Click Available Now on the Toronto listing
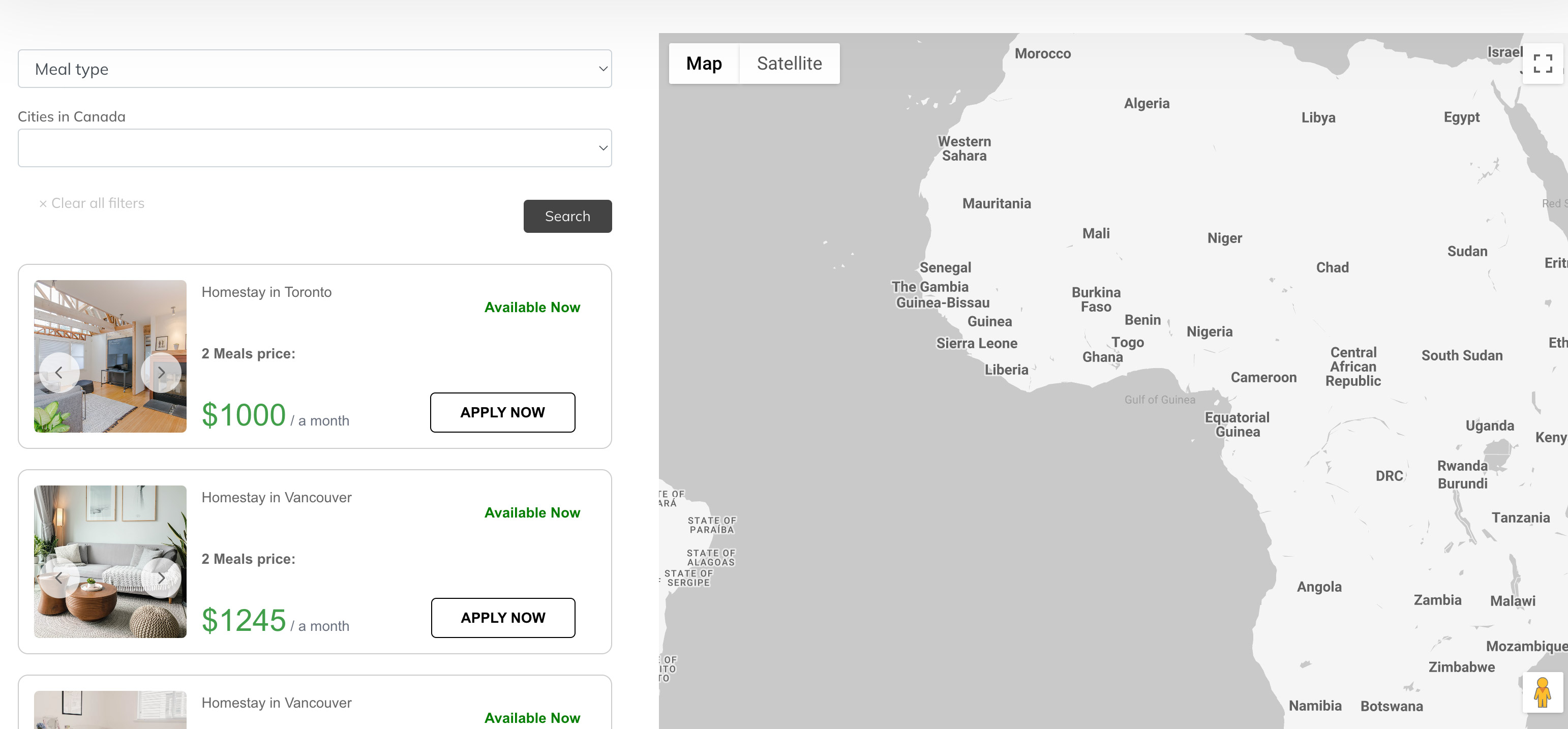This screenshot has height=729, width=1568. (532, 307)
